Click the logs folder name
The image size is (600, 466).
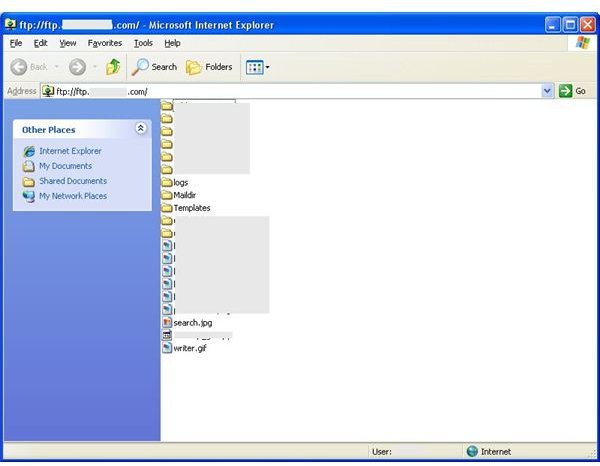point(181,182)
